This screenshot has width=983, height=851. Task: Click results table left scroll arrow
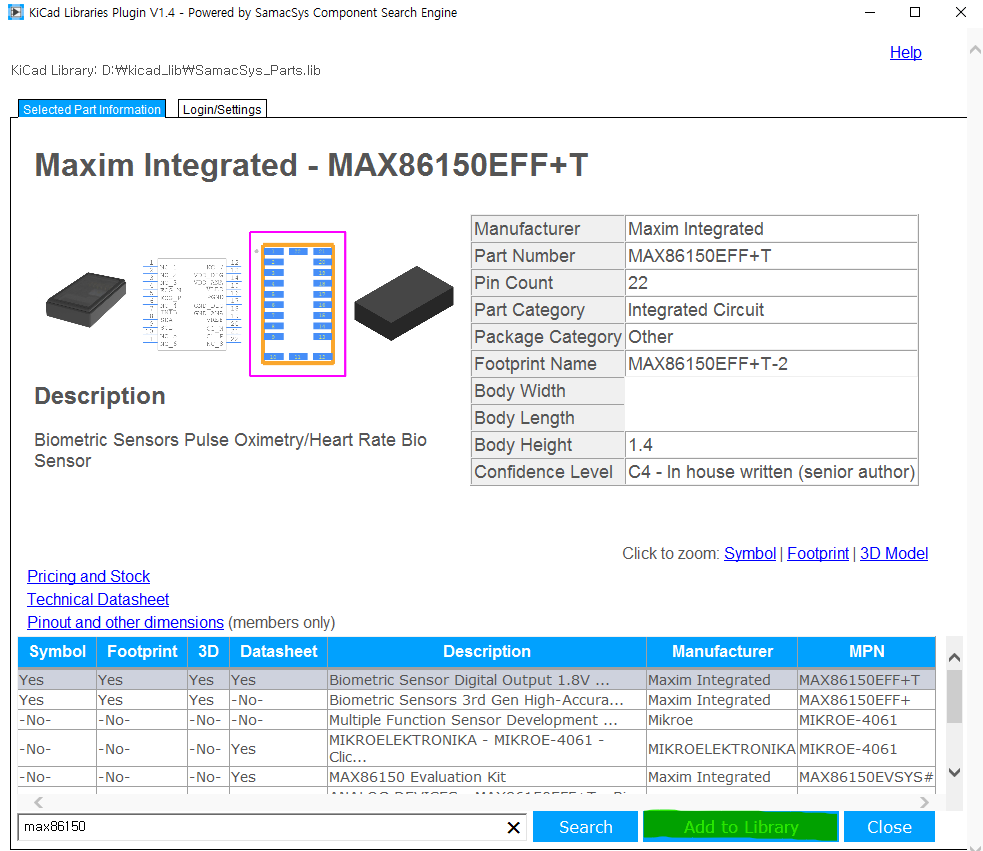pos(38,802)
